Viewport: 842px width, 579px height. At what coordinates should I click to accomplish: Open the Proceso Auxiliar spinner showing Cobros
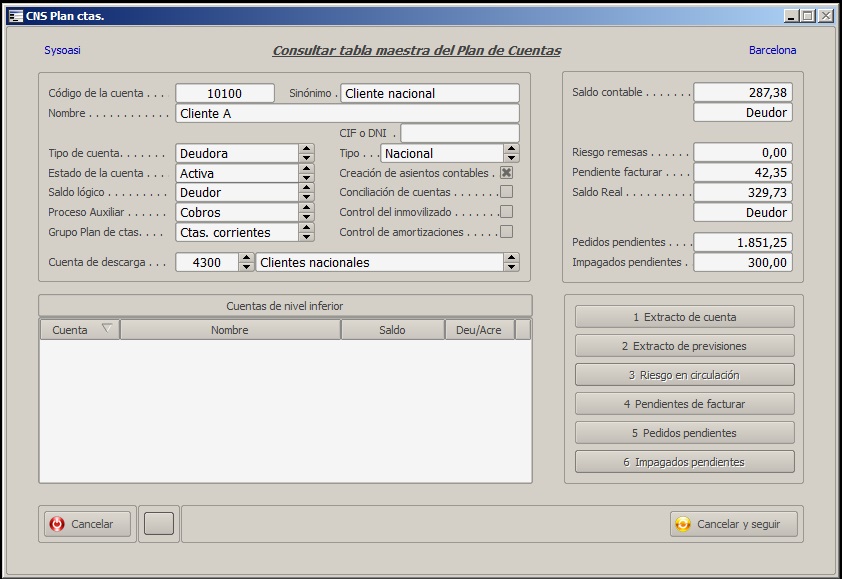point(307,212)
